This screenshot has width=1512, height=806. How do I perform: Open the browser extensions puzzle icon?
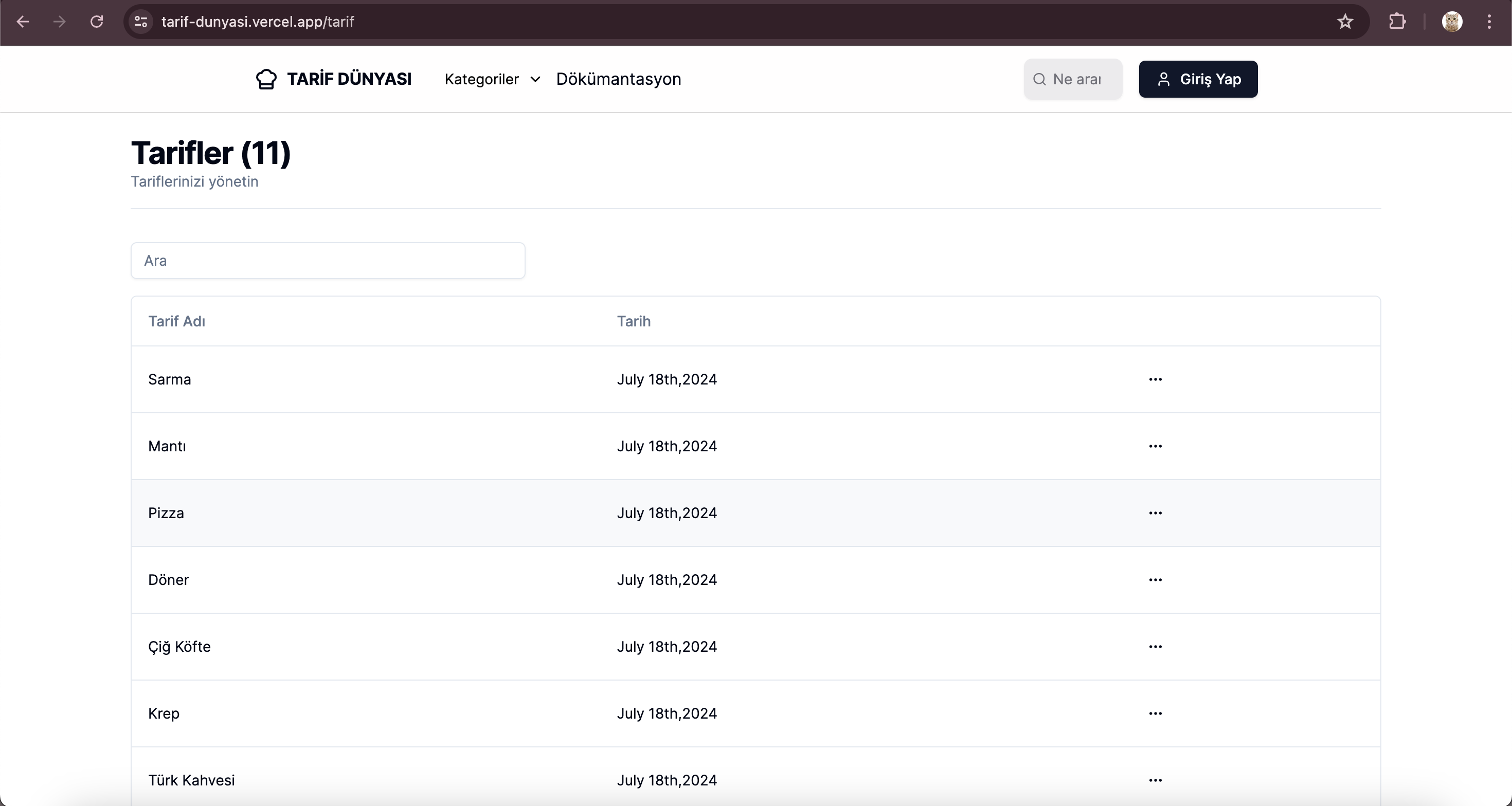click(x=1397, y=22)
